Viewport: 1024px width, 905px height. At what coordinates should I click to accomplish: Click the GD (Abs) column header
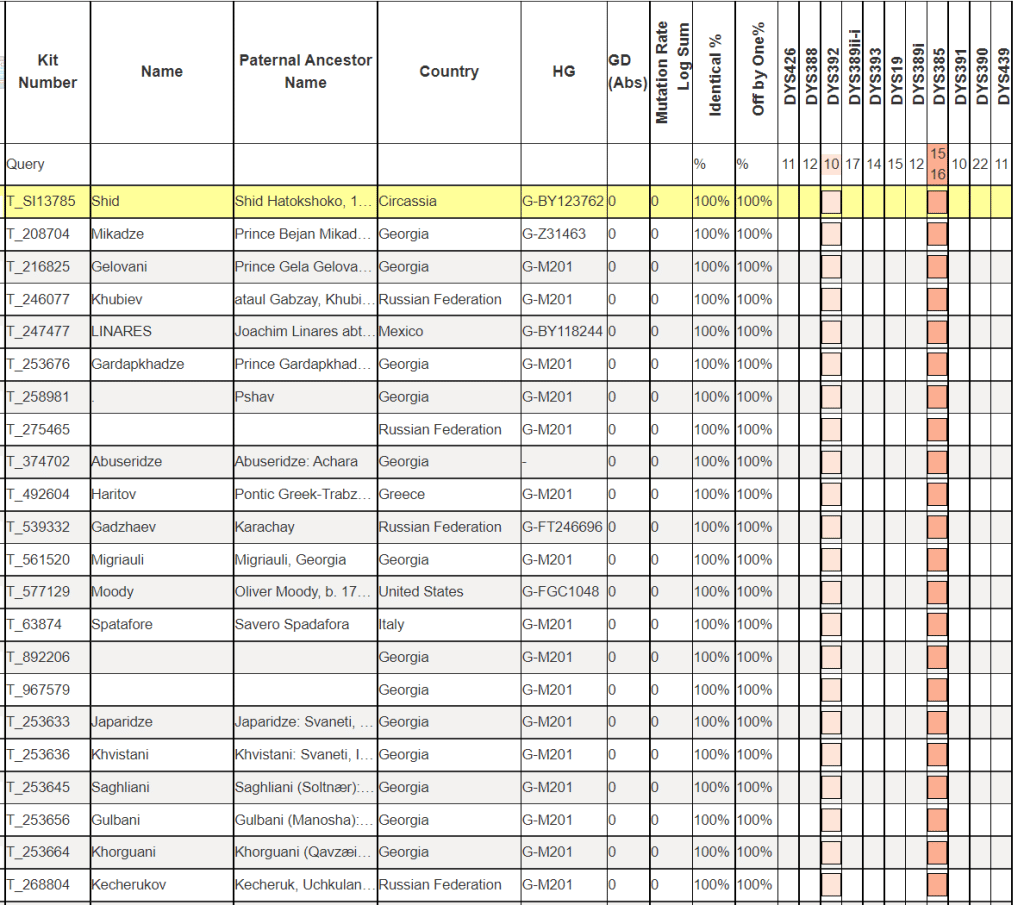pyautogui.click(x=627, y=72)
